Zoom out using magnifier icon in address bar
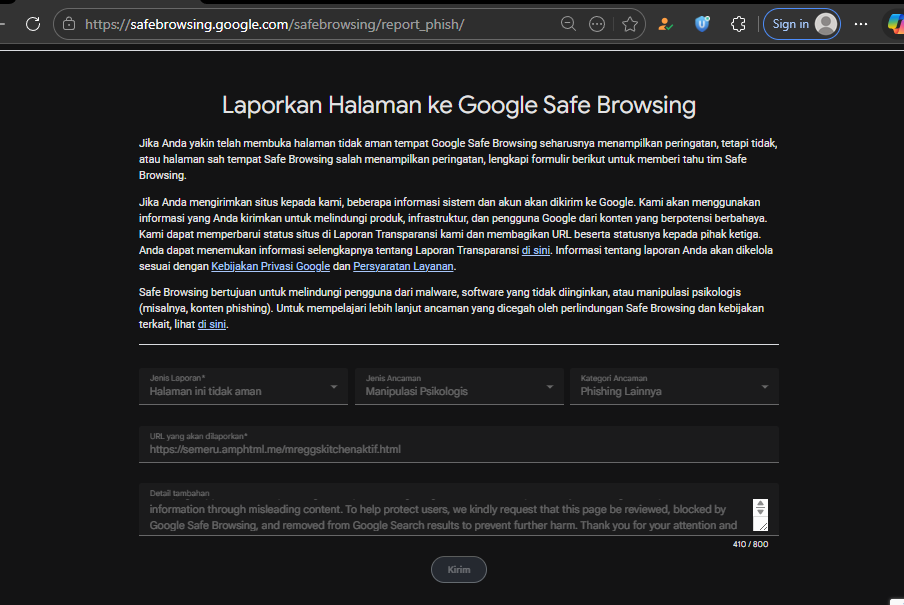Image resolution: width=904 pixels, height=605 pixels. click(x=568, y=24)
